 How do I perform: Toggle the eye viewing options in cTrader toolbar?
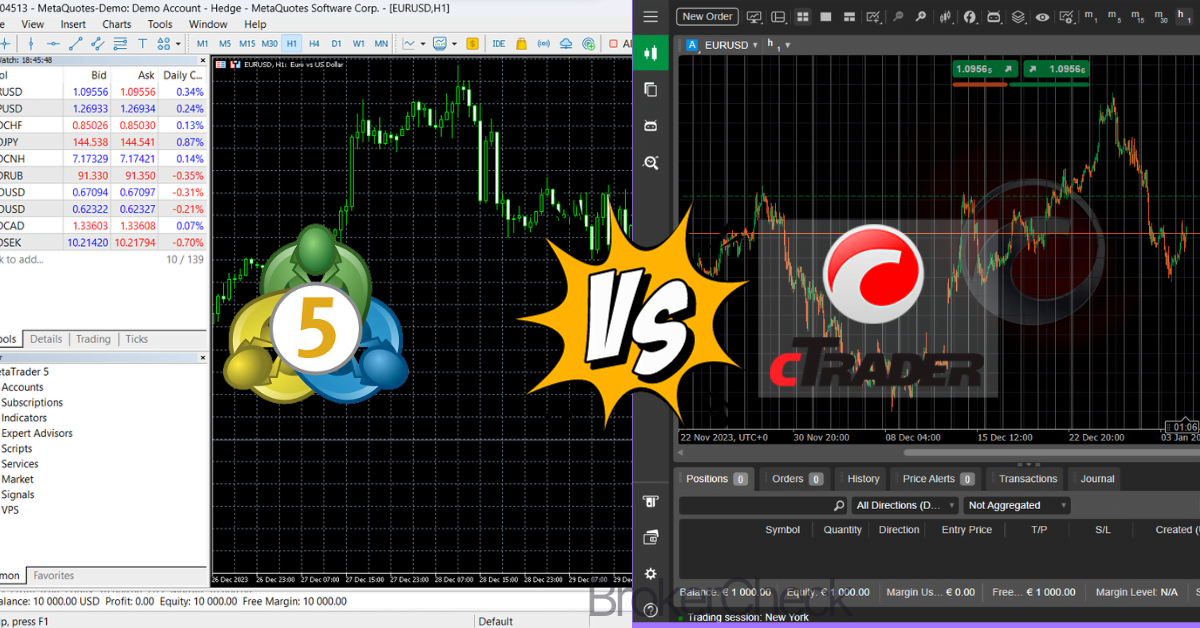click(1042, 17)
